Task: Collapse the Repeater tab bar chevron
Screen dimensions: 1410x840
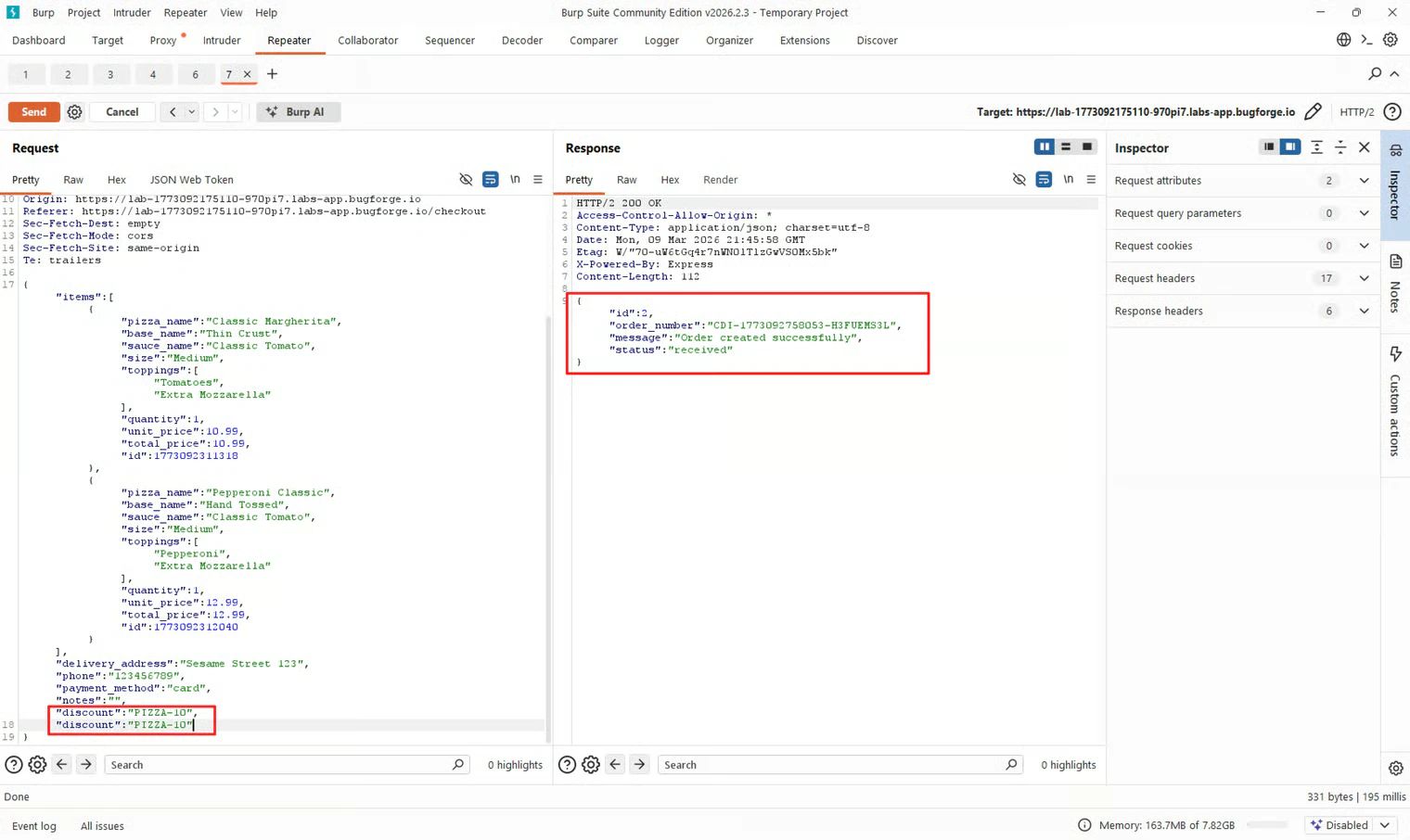Action: coord(1394,74)
